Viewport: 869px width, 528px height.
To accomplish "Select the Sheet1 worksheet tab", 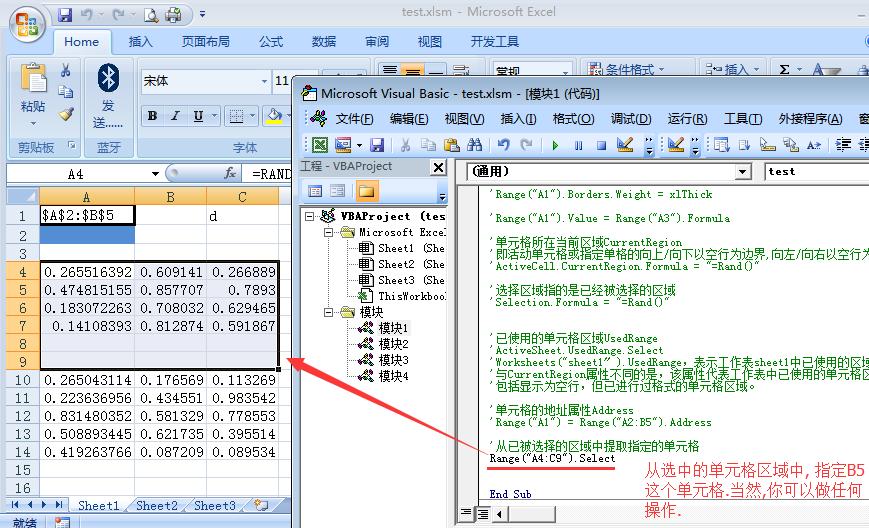I will (x=99, y=505).
